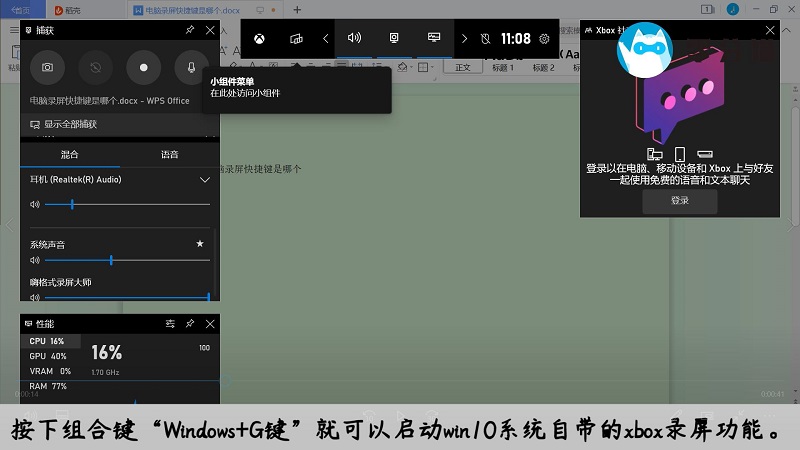Viewport: 800px width, 450px height.
Task: Click the WPS window count icon
Action: pos(707,9)
